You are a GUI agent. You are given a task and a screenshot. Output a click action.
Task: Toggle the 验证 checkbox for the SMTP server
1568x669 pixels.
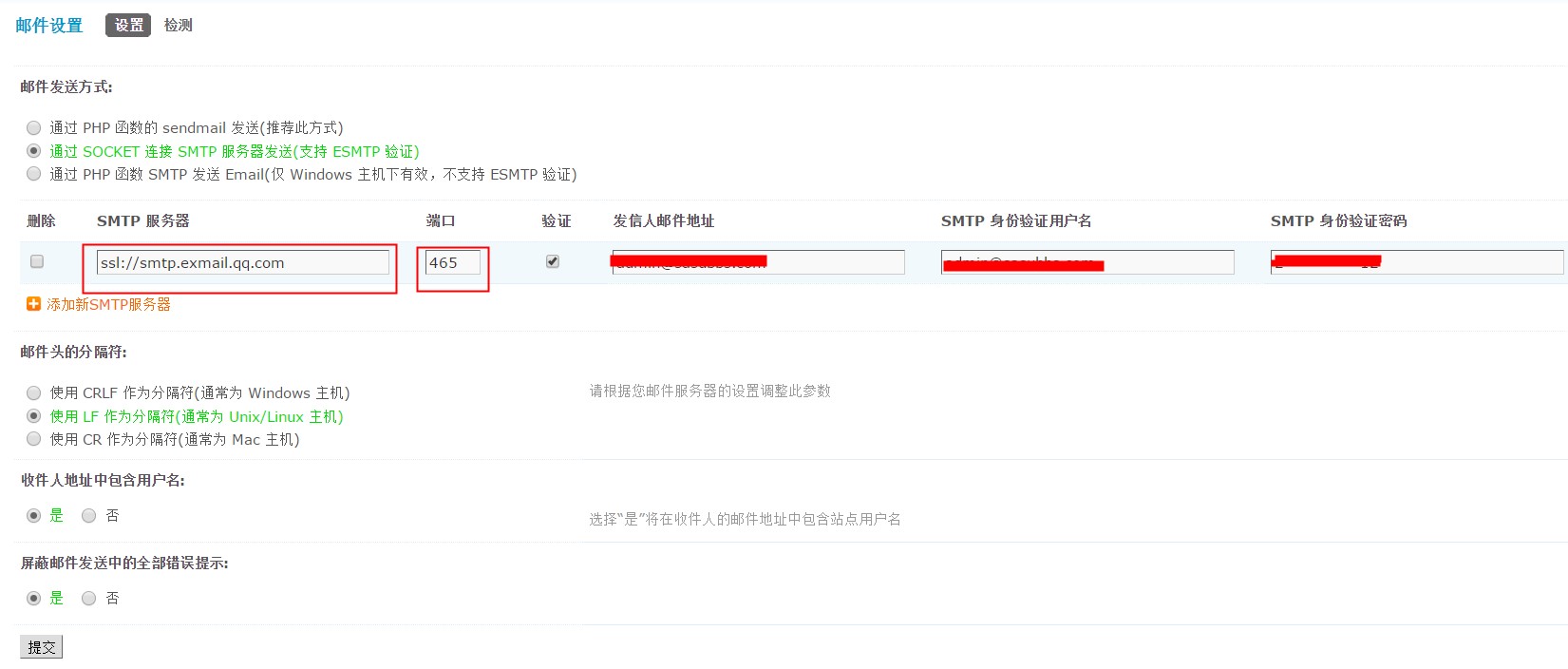click(x=553, y=261)
